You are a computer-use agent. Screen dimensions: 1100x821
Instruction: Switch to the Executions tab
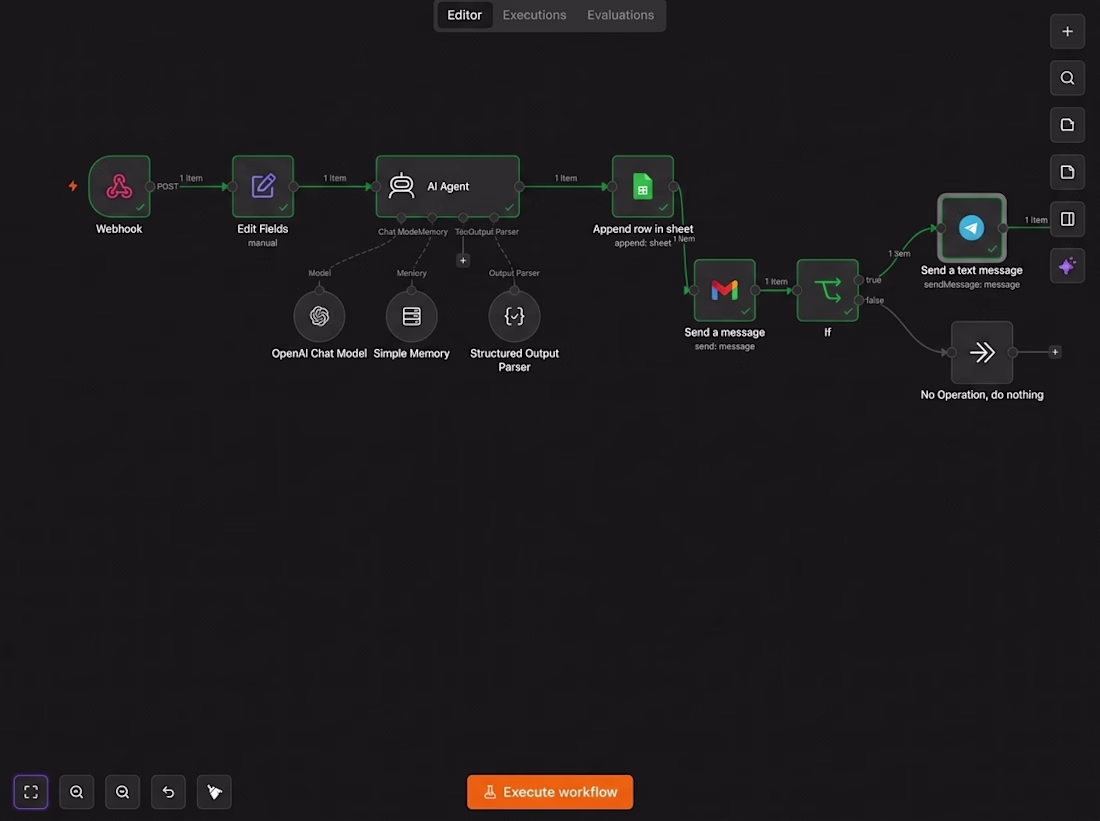[534, 15]
